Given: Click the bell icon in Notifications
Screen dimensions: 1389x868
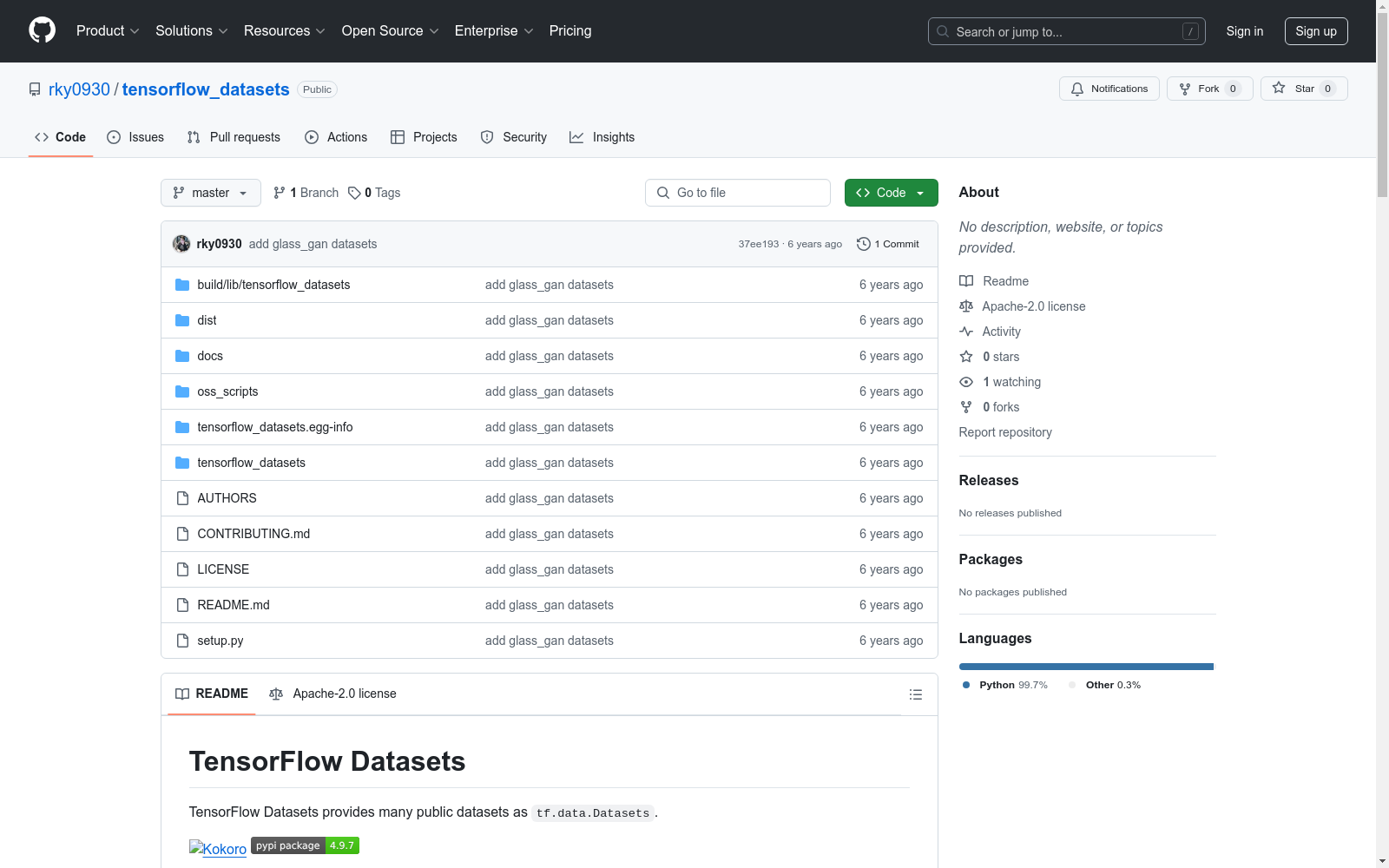Looking at the screenshot, I should coord(1077,89).
